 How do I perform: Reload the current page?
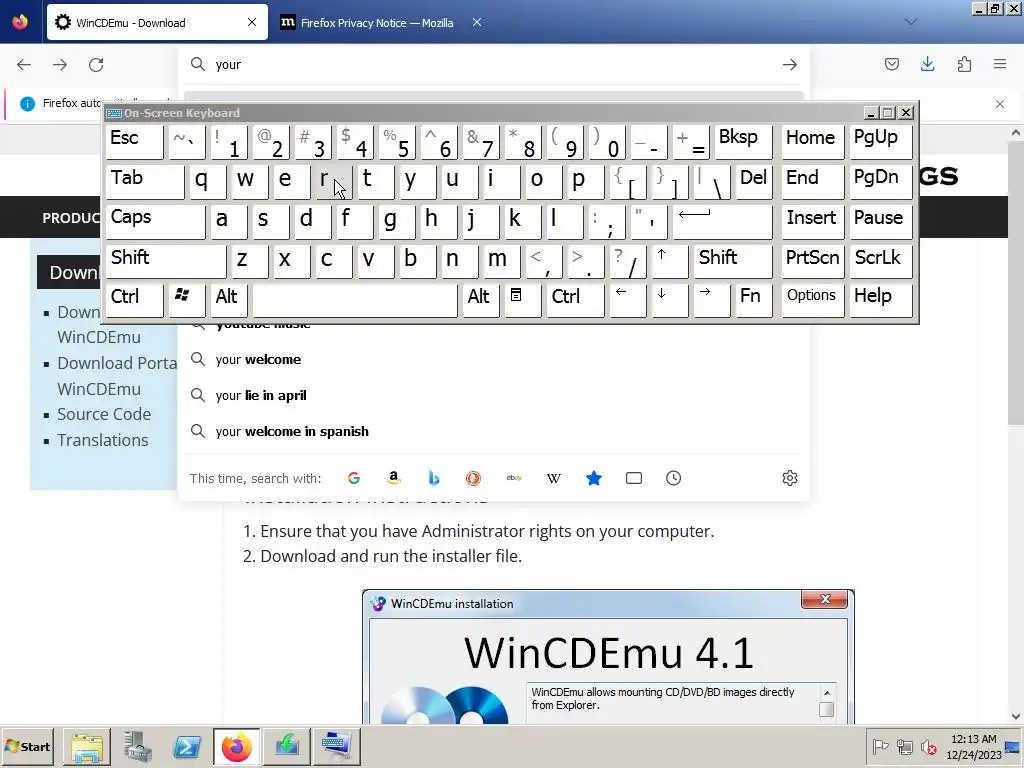(x=96, y=65)
